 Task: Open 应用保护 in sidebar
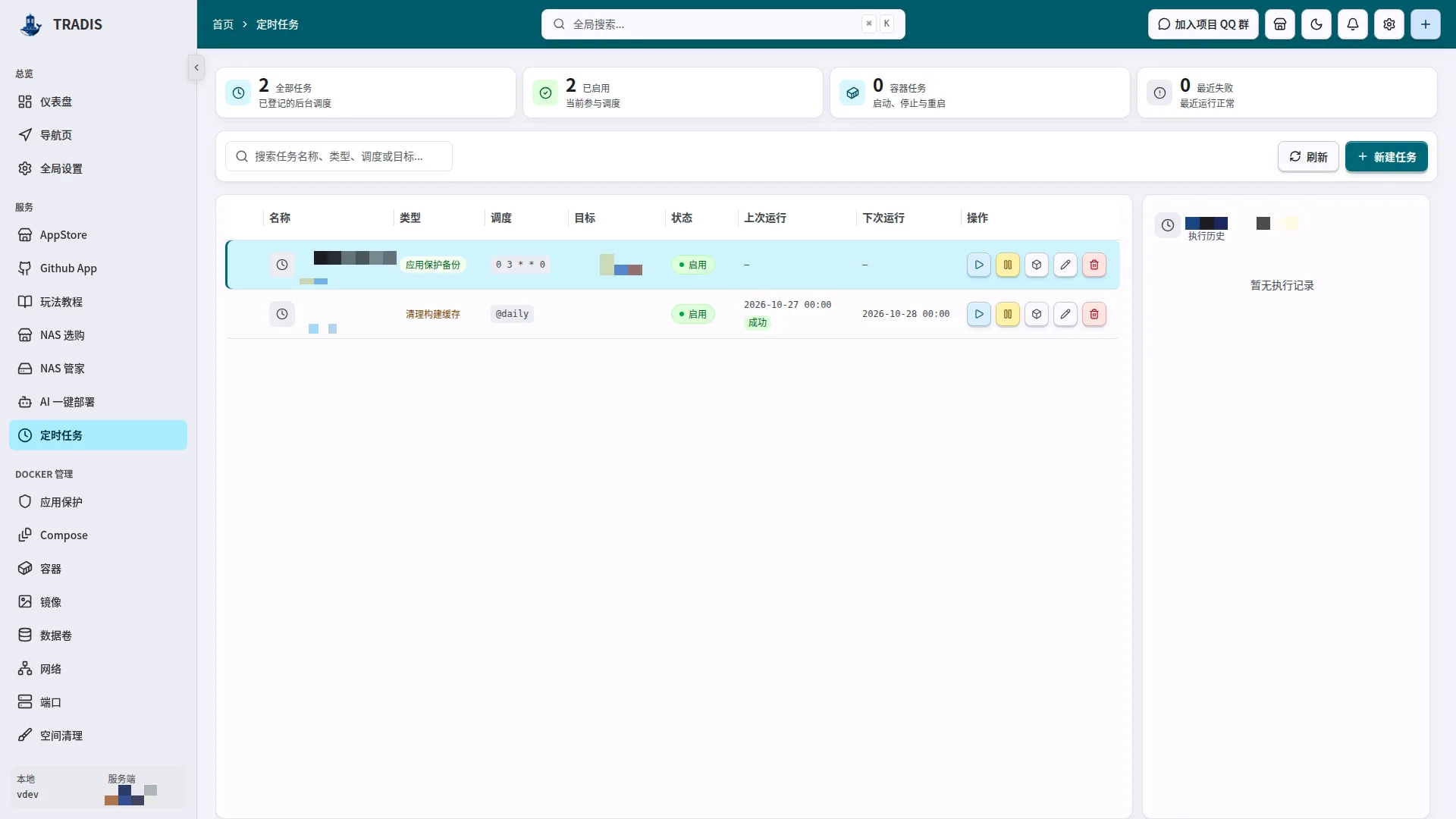[x=98, y=502]
